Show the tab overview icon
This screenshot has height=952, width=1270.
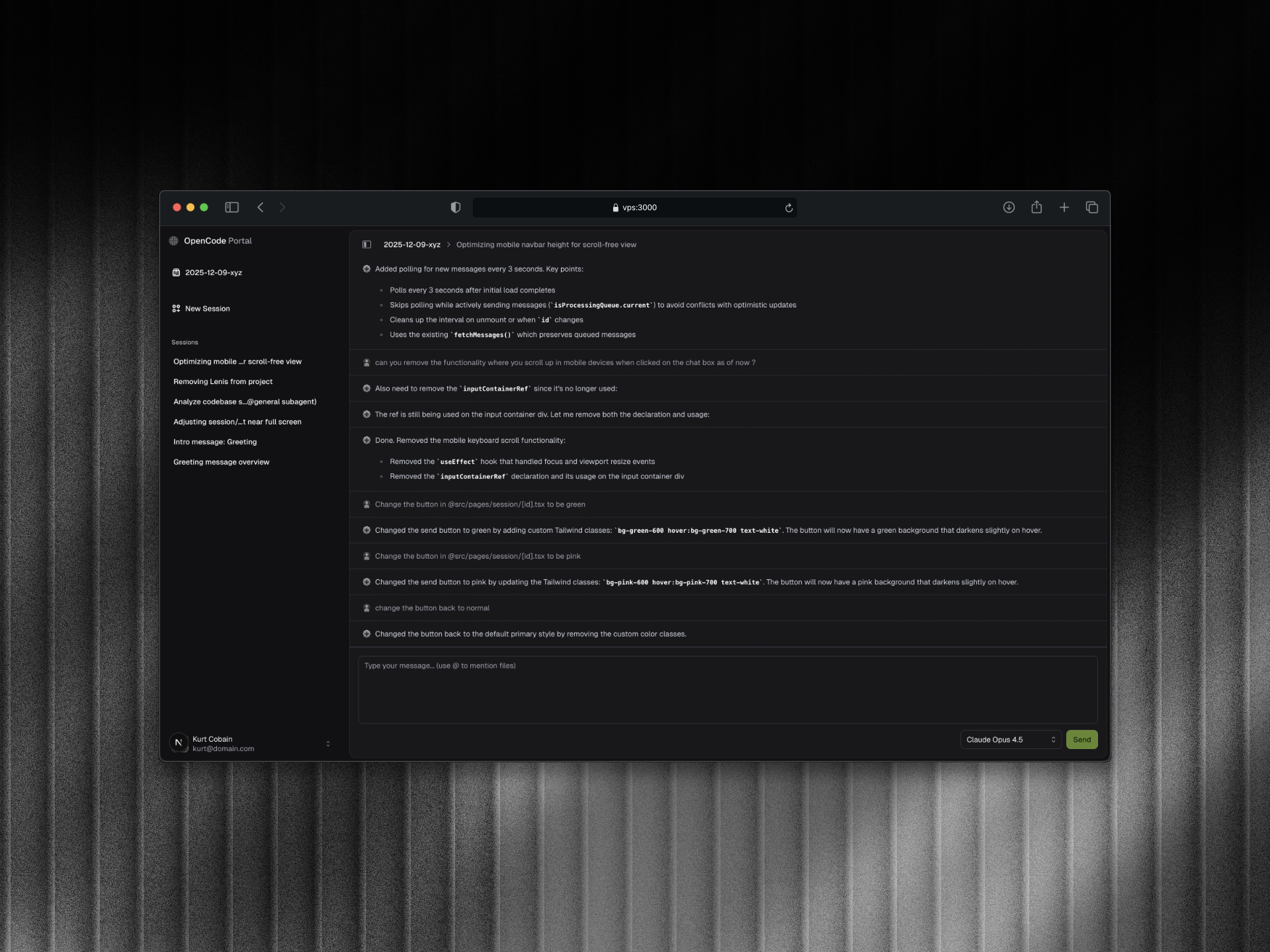(1092, 208)
